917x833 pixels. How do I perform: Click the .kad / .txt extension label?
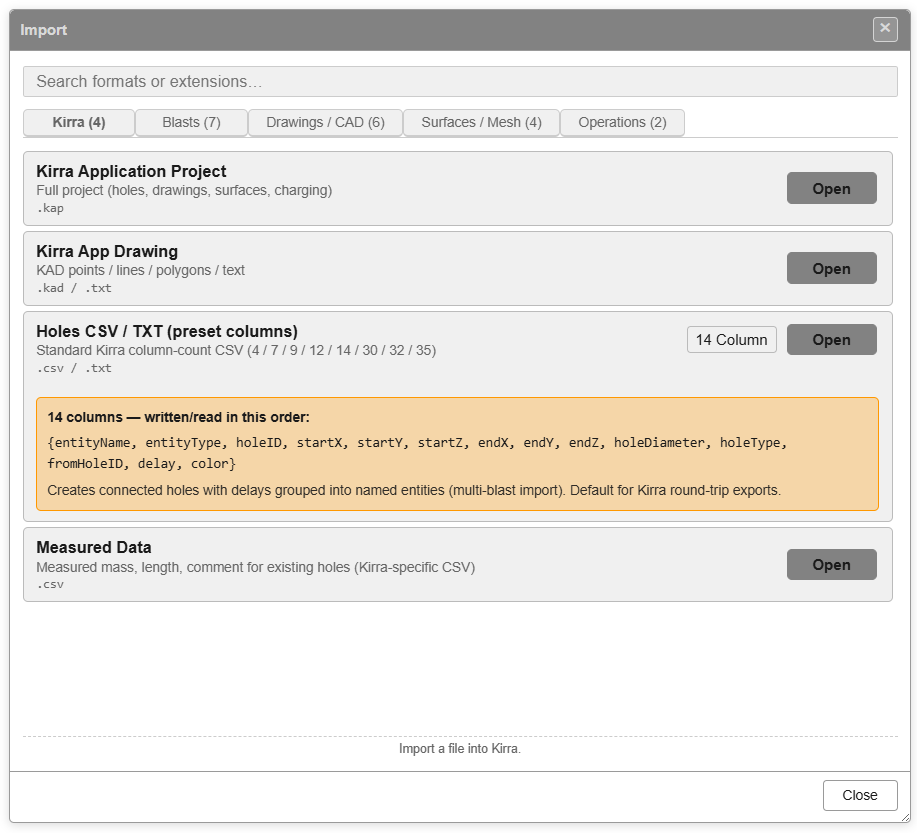[74, 288]
